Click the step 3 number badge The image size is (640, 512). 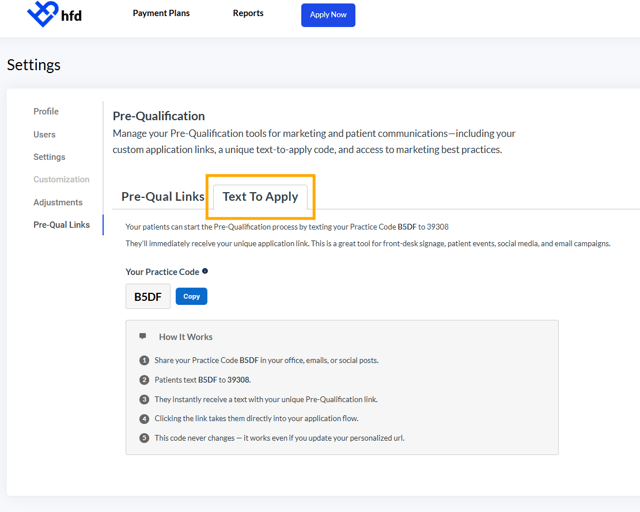[144, 399]
